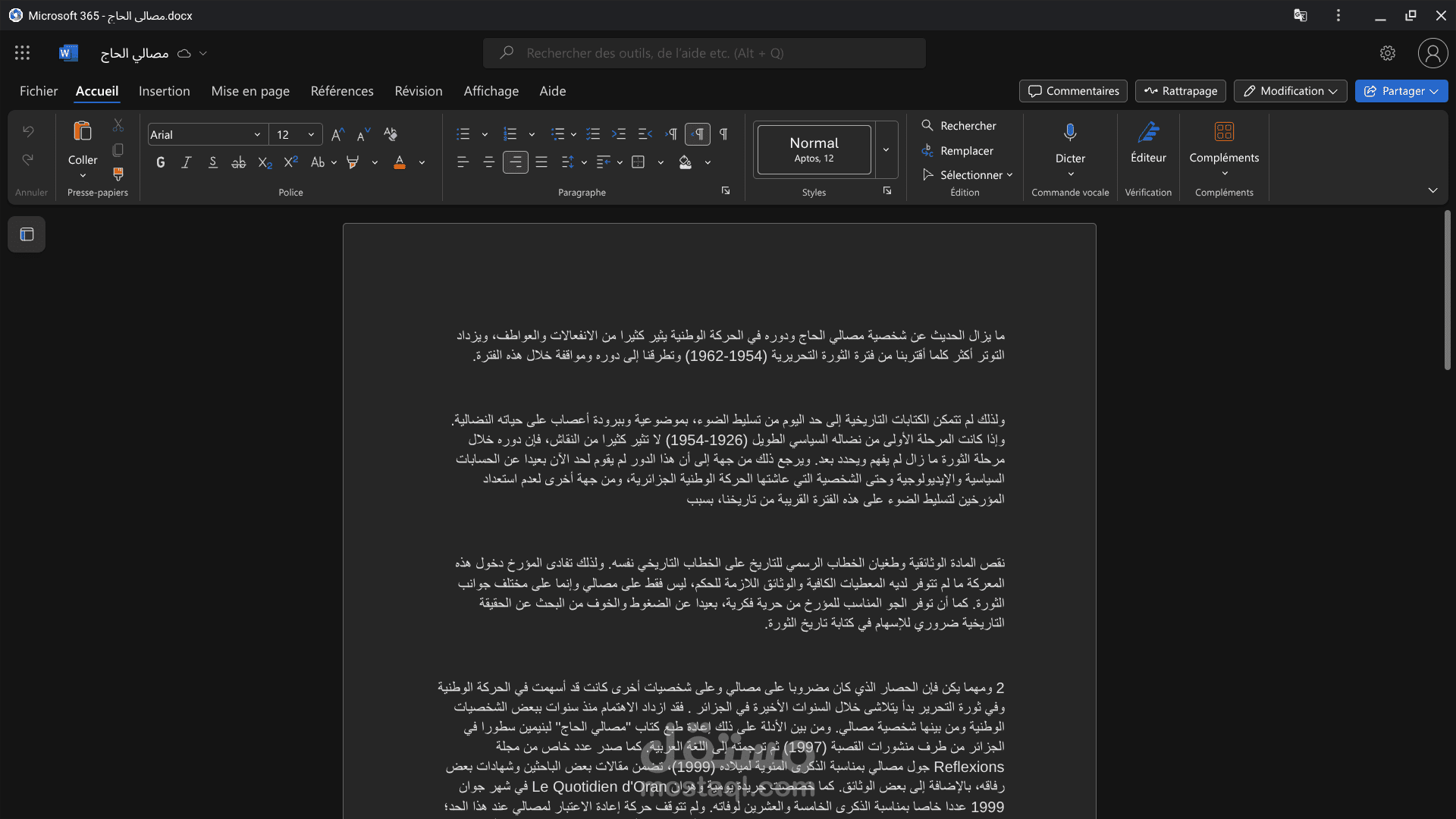Expand the font size 12 dropdown

point(311,134)
